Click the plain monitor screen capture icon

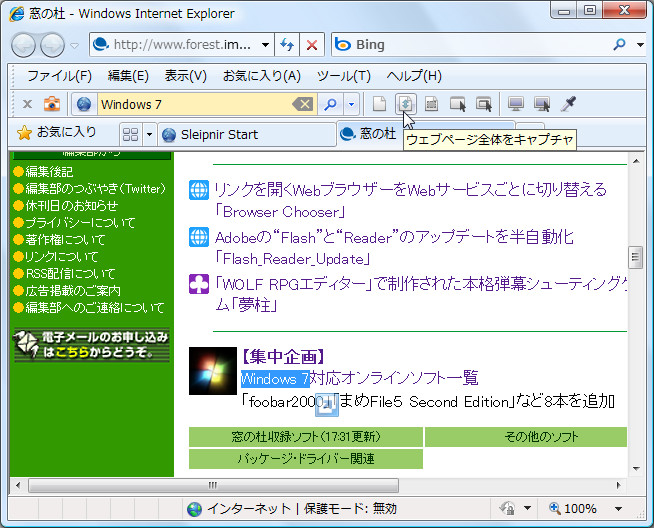[x=516, y=104]
